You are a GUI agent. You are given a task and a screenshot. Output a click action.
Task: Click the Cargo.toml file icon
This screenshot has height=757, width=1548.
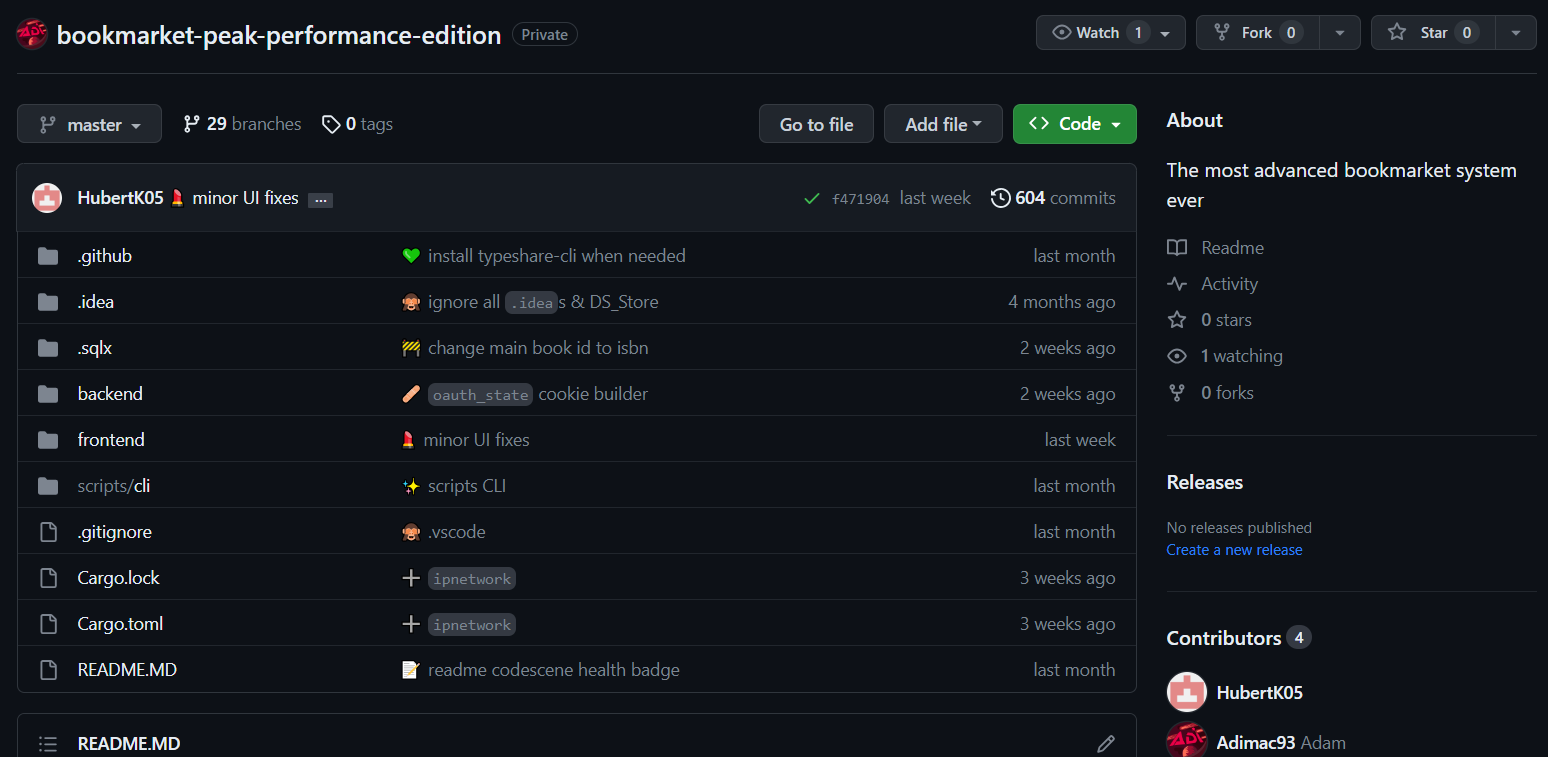[48, 624]
